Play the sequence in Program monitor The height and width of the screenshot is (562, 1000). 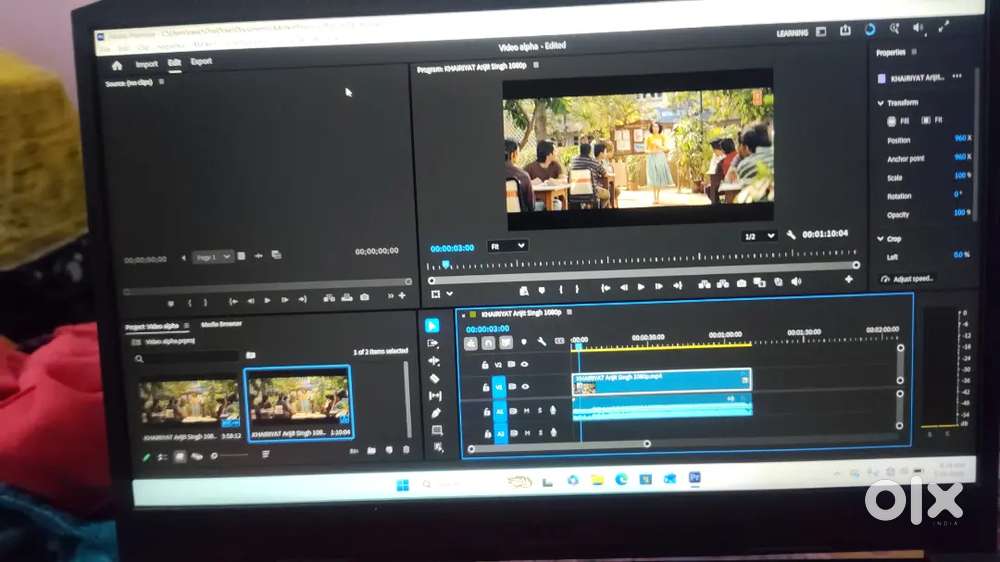(641, 287)
